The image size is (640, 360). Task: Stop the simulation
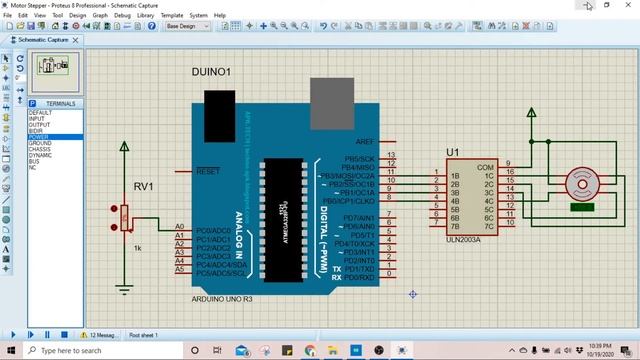64,335
